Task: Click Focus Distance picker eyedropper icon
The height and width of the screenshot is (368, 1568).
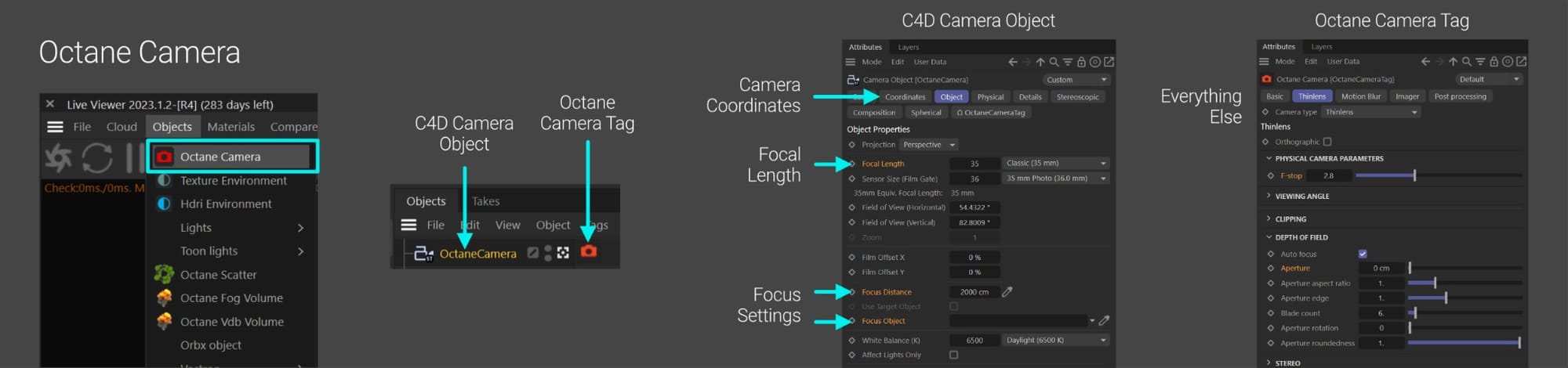Action: (1007, 292)
